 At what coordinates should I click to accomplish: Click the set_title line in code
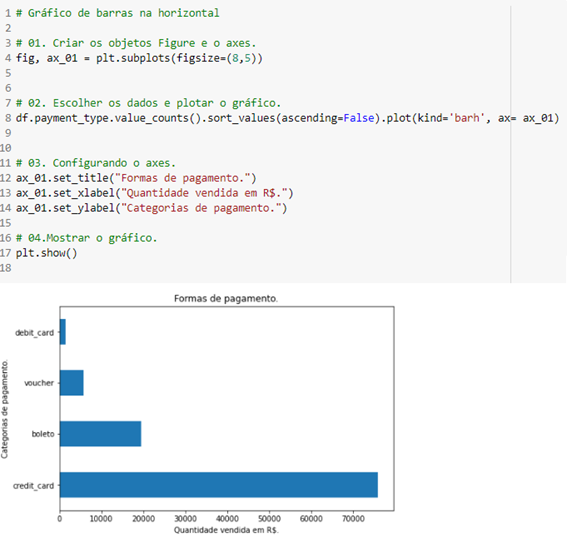click(136, 178)
